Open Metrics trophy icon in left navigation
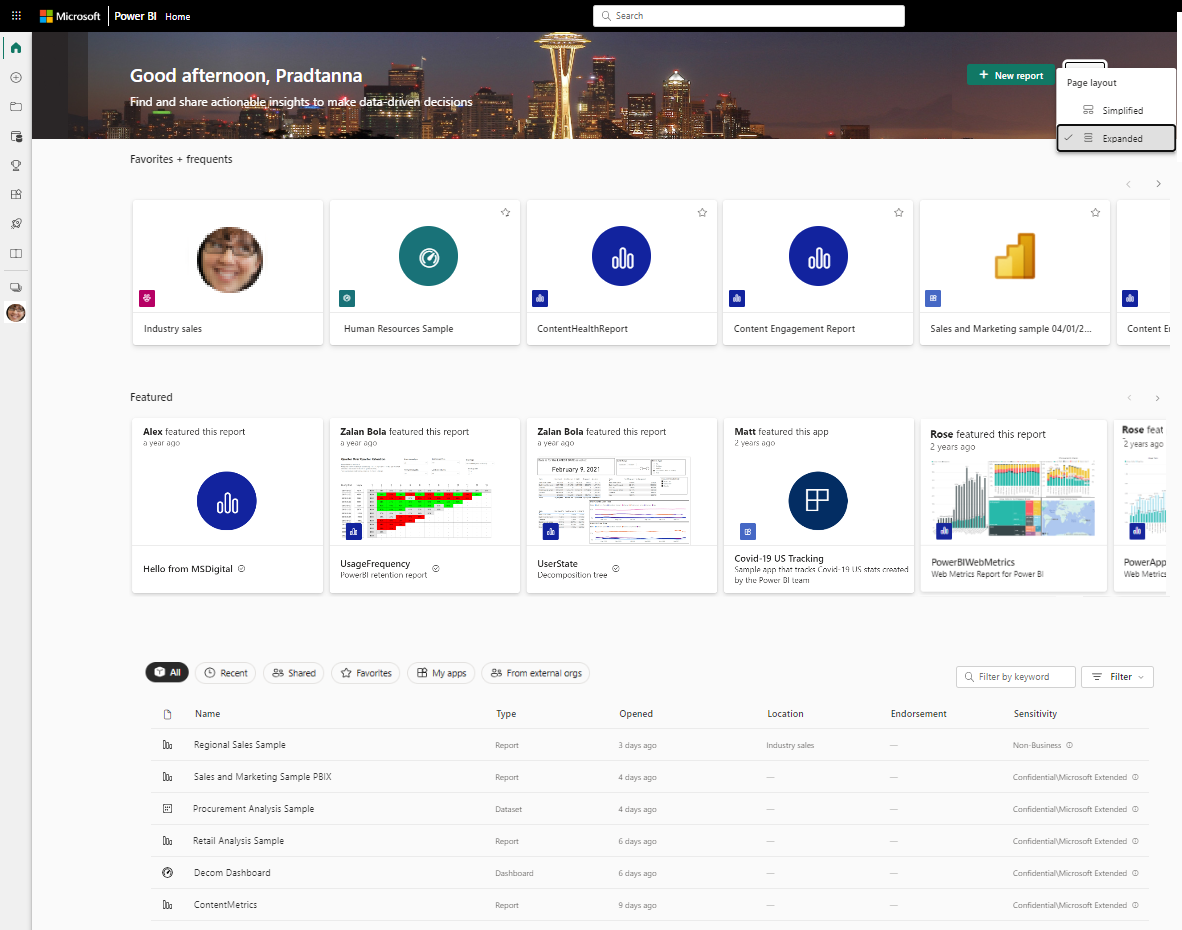The image size is (1182, 930). click(16, 165)
